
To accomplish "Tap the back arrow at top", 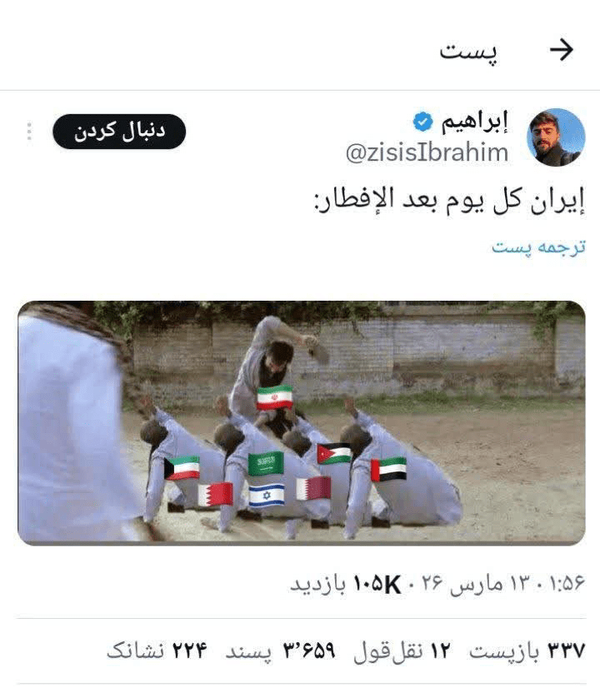I will coord(562,50).
